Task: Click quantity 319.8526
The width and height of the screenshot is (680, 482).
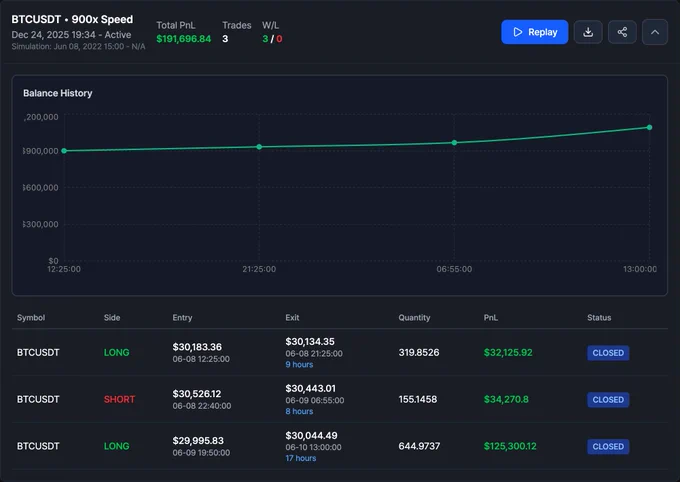Action: (419, 352)
